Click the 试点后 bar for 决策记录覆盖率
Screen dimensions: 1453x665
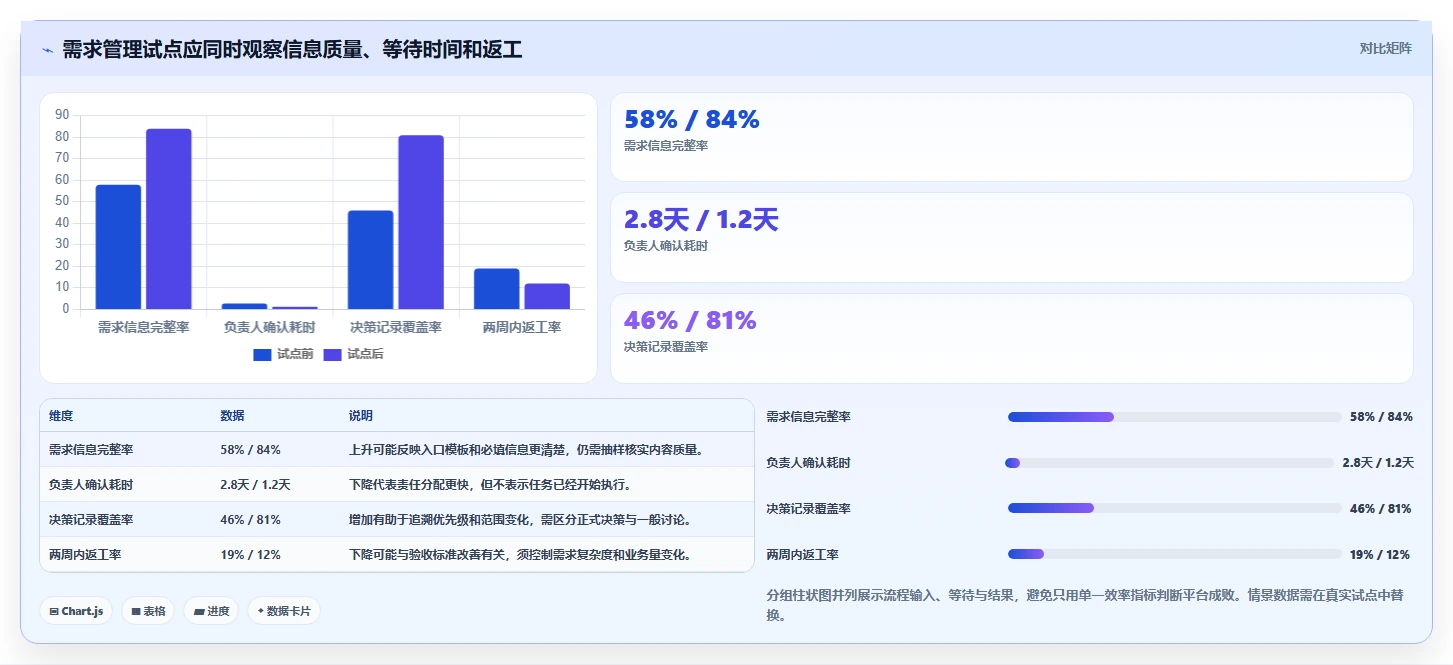(420, 222)
